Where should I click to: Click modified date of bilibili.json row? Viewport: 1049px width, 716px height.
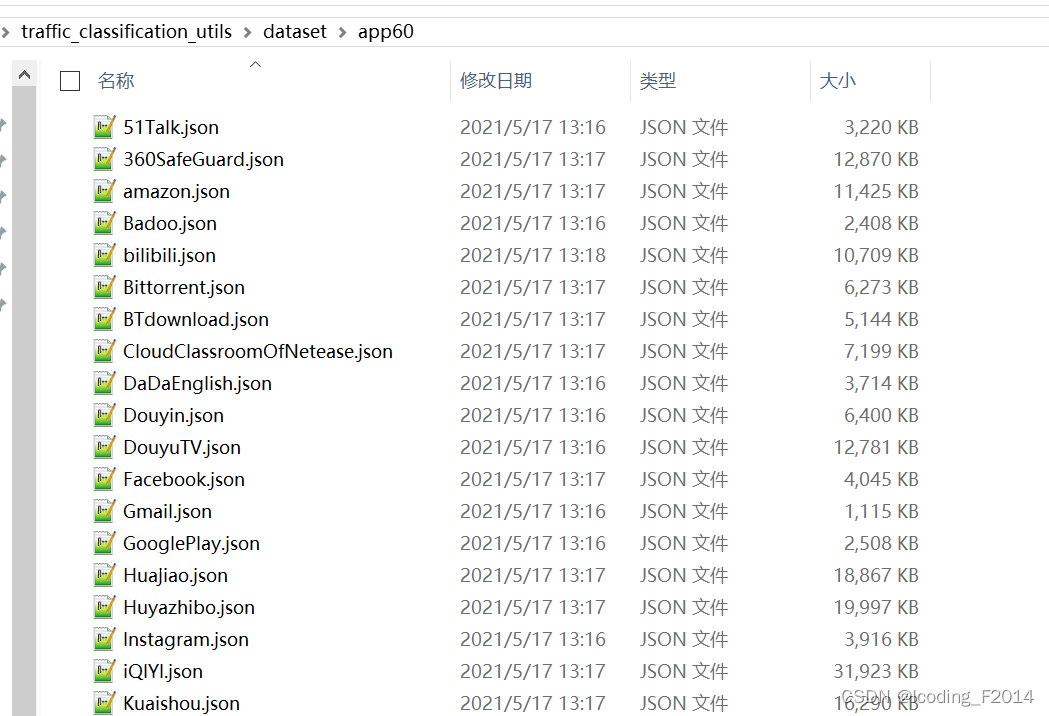533,255
